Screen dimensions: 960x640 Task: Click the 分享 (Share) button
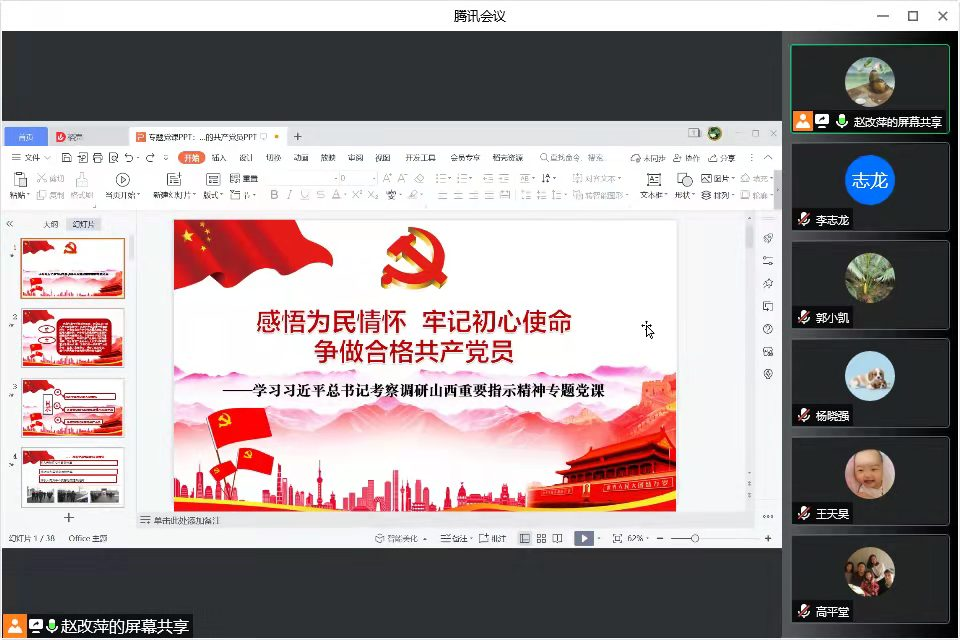pos(723,158)
